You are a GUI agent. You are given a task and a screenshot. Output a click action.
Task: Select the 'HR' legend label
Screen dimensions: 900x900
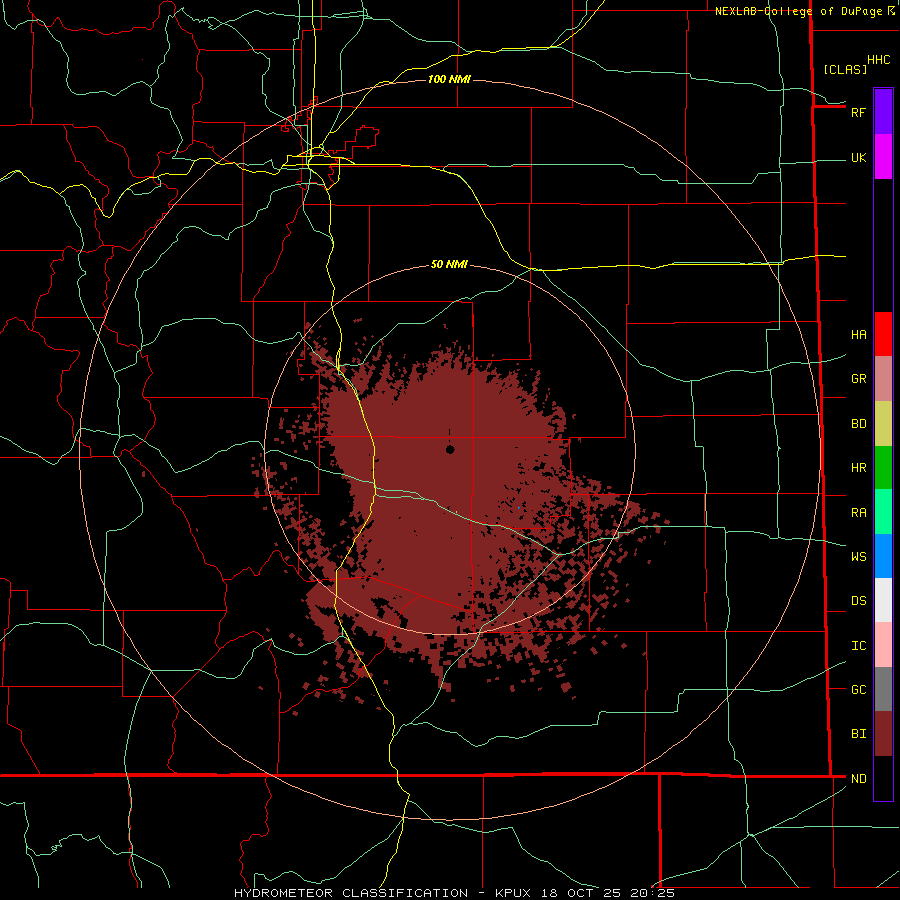pyautogui.click(x=858, y=468)
